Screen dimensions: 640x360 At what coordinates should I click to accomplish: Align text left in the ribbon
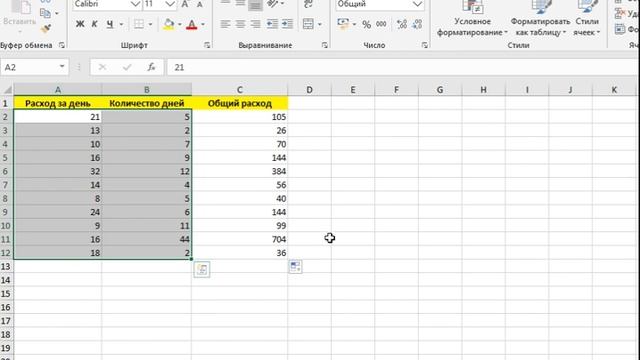coord(225,24)
